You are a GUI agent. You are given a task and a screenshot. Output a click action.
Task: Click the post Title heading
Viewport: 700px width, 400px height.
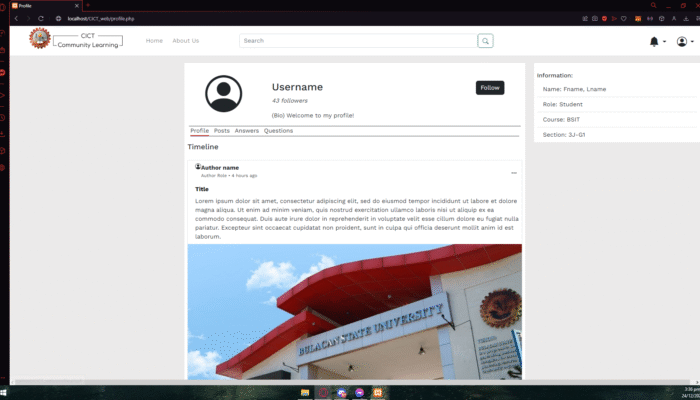202,189
